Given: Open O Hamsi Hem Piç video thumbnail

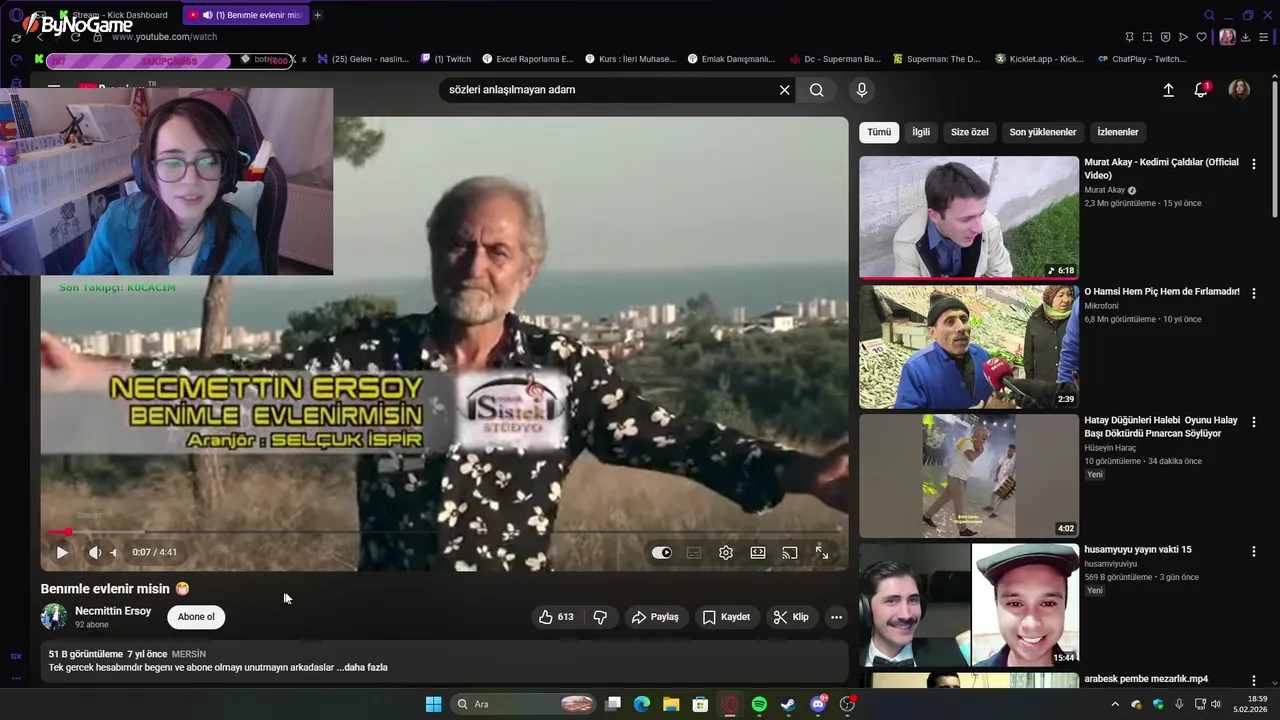Looking at the screenshot, I should (969, 347).
